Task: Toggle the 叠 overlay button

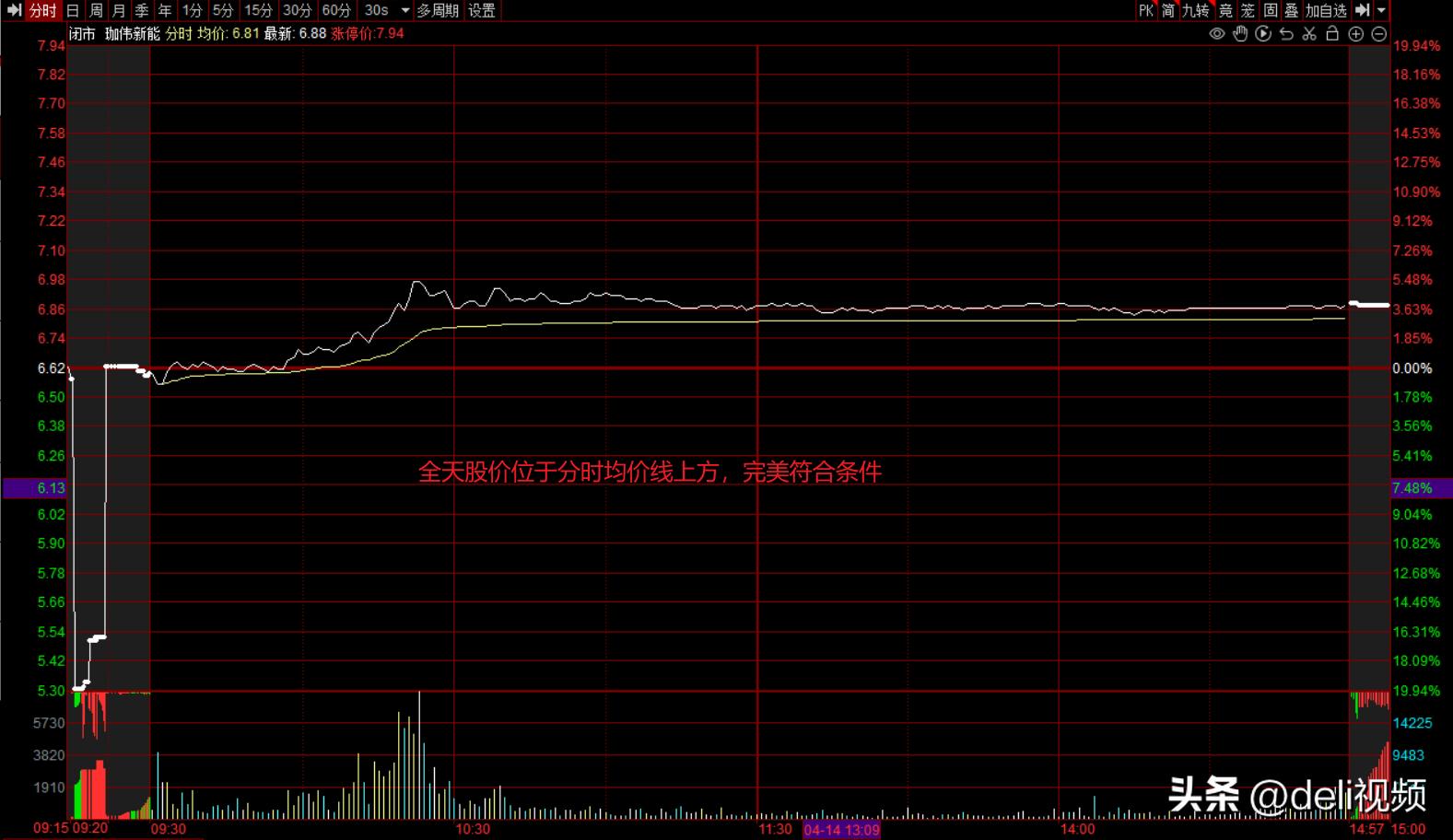Action: tap(1292, 10)
